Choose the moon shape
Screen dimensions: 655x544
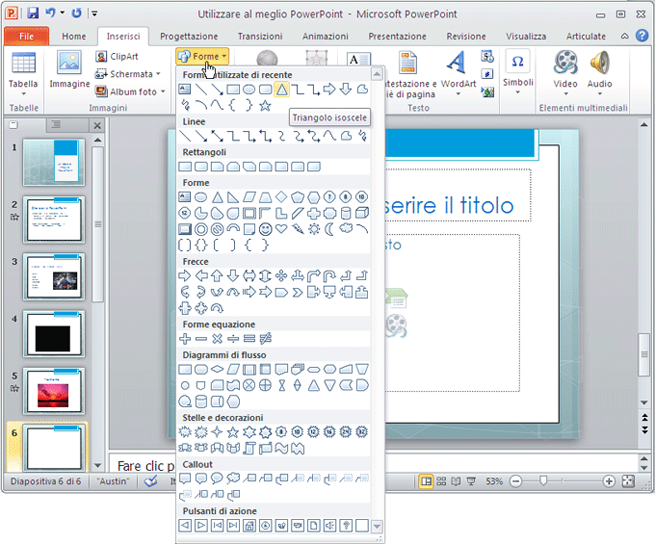click(x=330, y=229)
